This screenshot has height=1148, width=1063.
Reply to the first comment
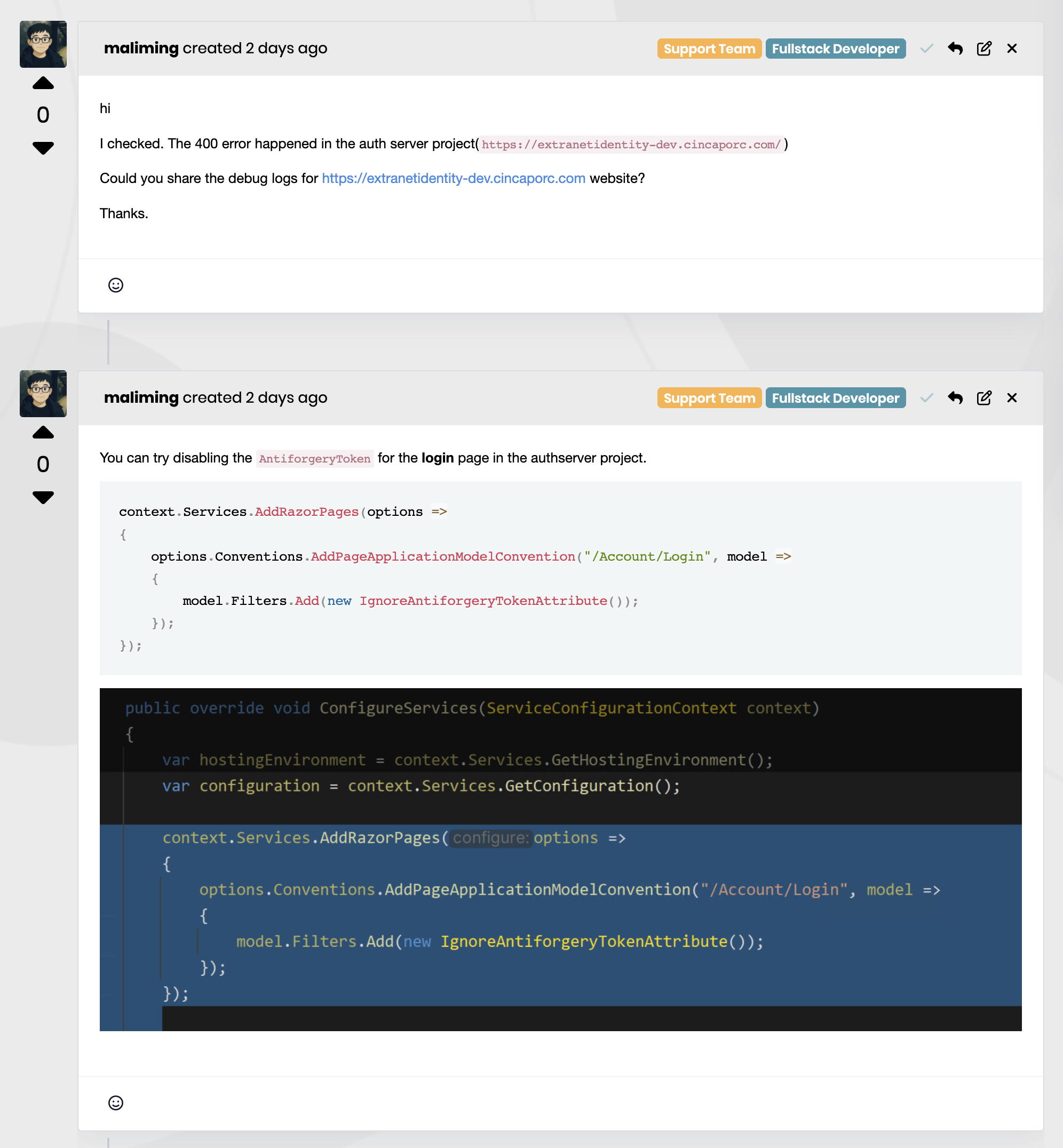tap(955, 49)
